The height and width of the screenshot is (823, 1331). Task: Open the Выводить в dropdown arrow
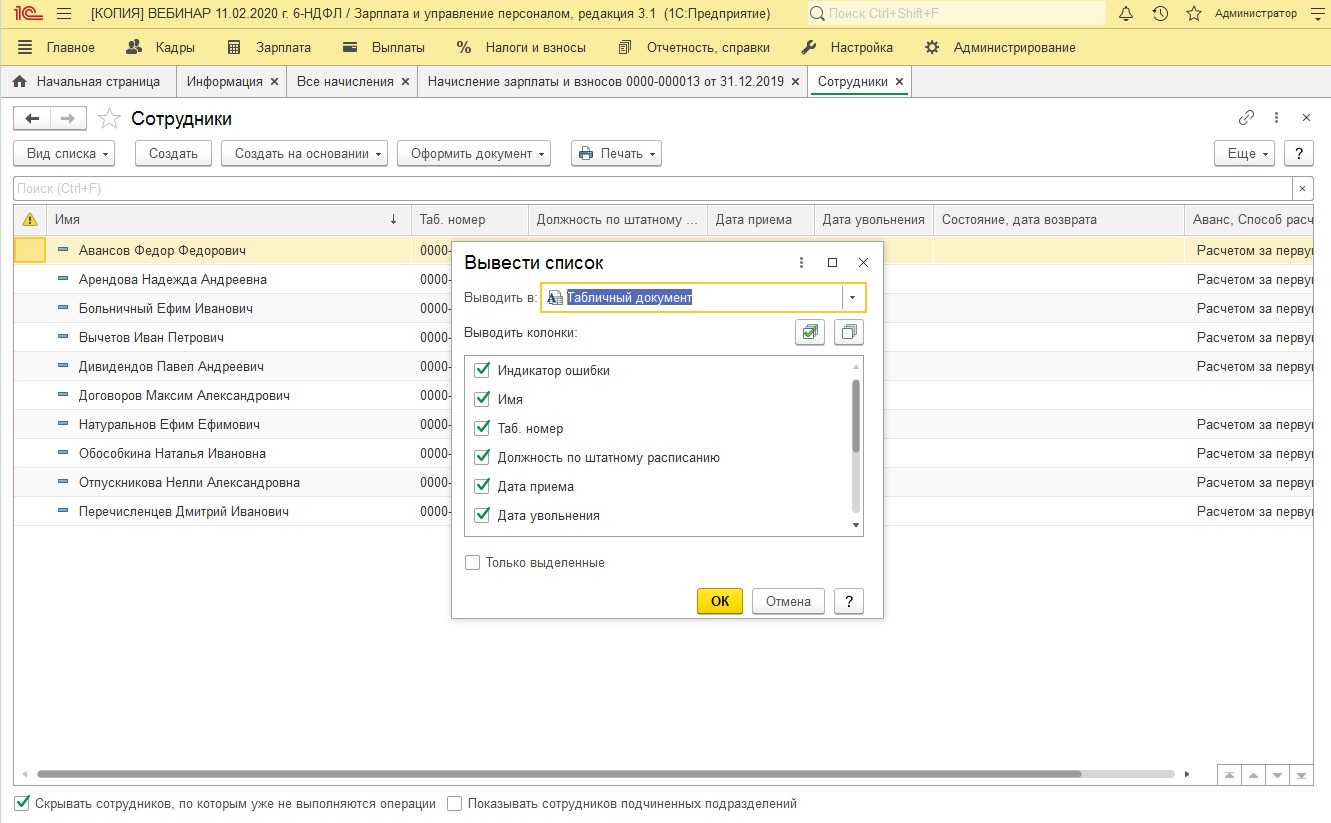[853, 297]
